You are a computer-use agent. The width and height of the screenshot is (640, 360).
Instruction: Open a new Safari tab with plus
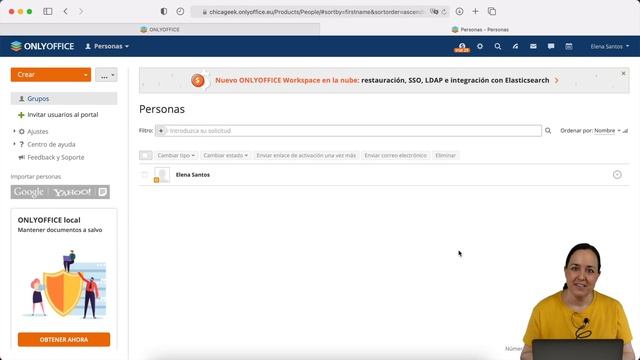475,11
